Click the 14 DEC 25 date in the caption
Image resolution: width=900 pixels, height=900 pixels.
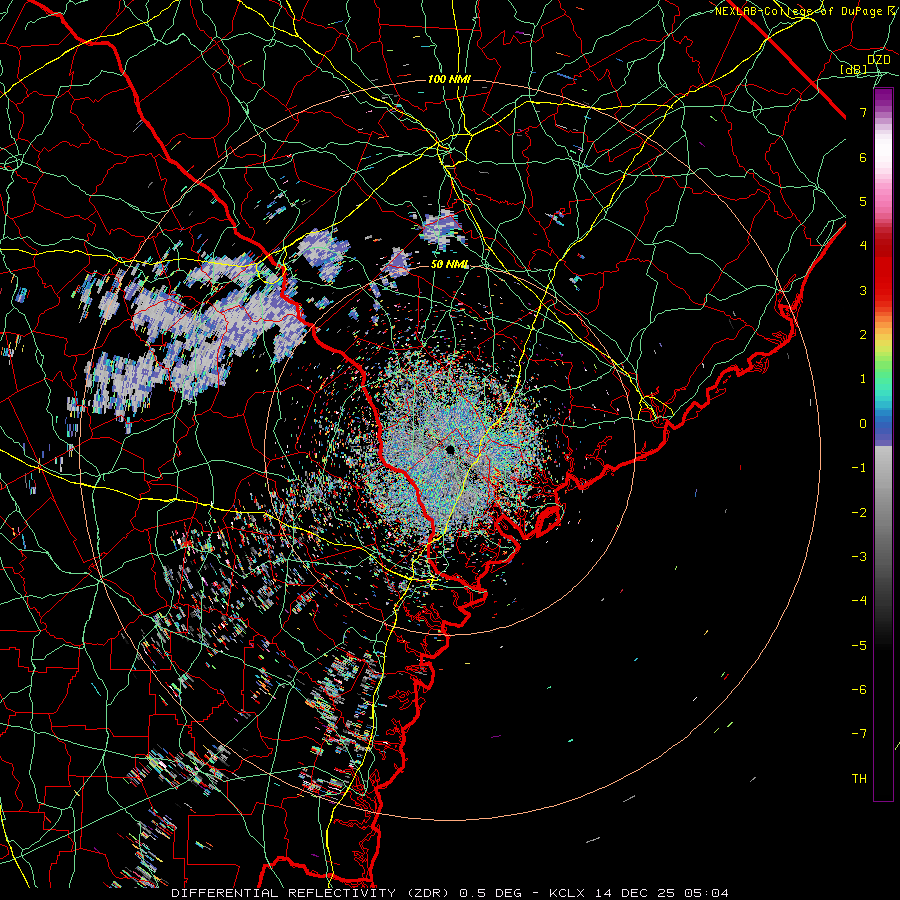click(x=635, y=893)
